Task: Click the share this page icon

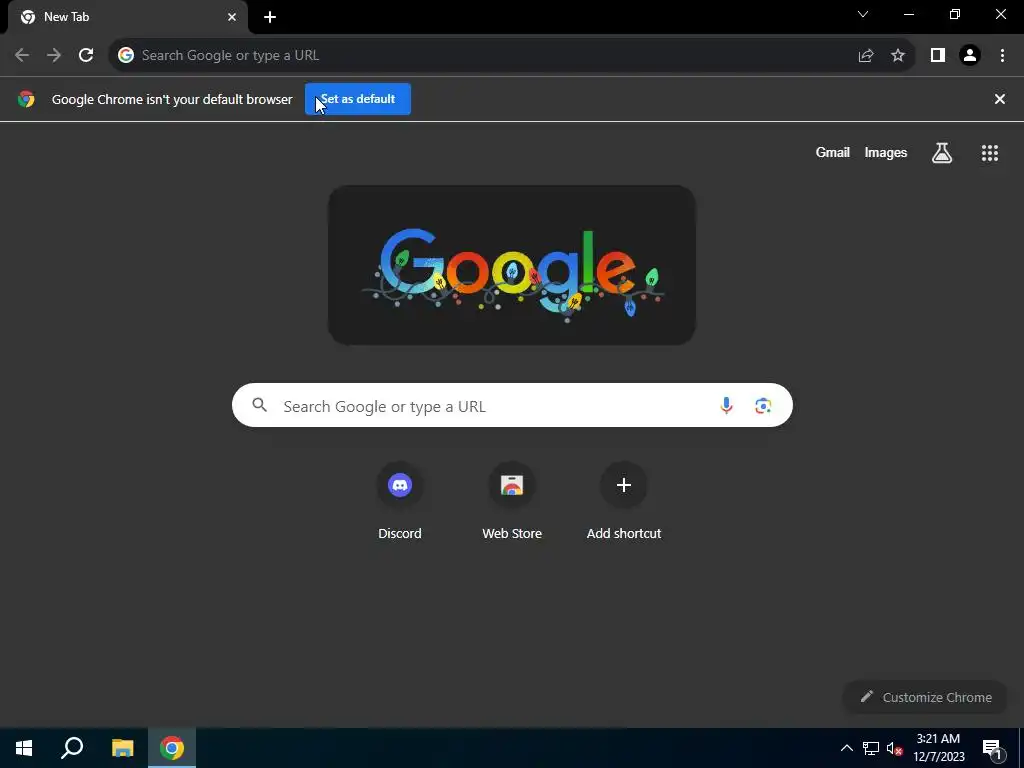Action: point(866,56)
